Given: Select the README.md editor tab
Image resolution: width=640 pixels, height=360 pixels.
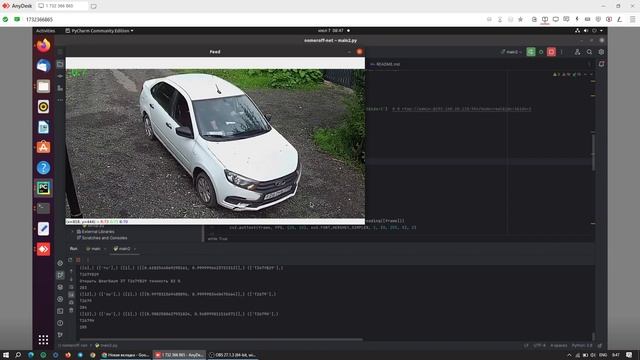Looking at the screenshot, I should [x=385, y=64].
